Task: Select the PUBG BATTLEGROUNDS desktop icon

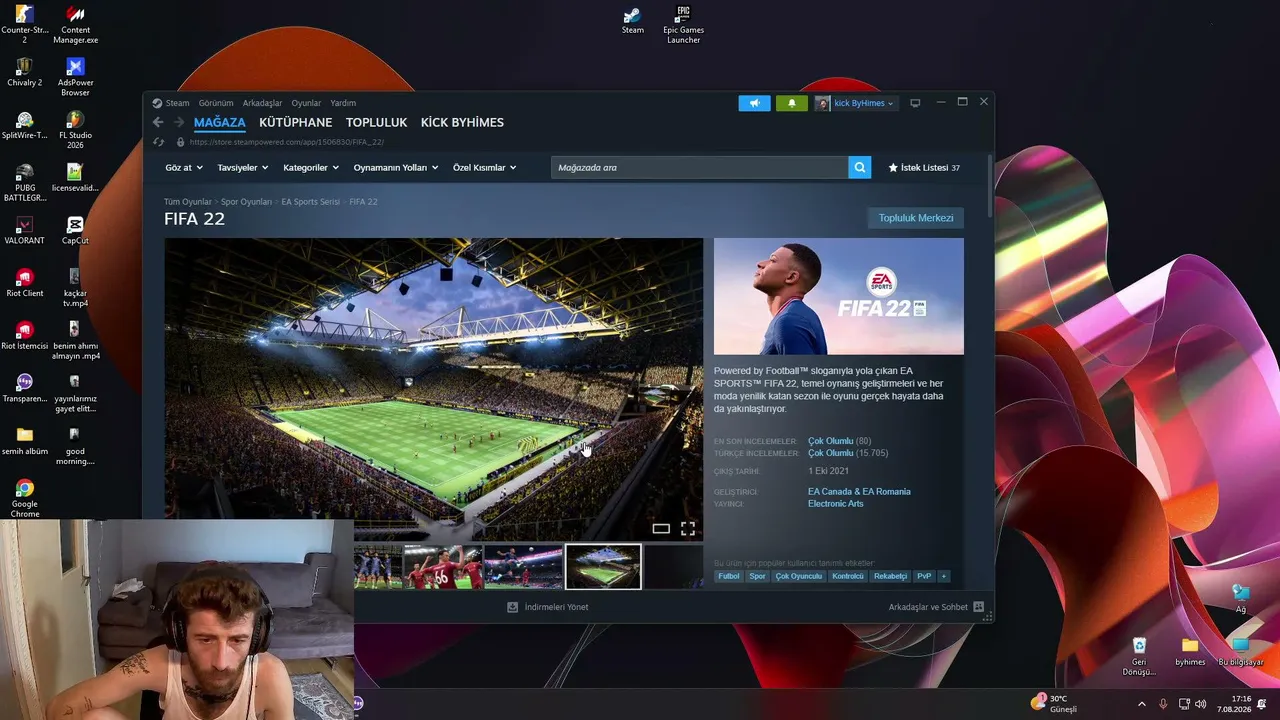Action: pos(25,183)
